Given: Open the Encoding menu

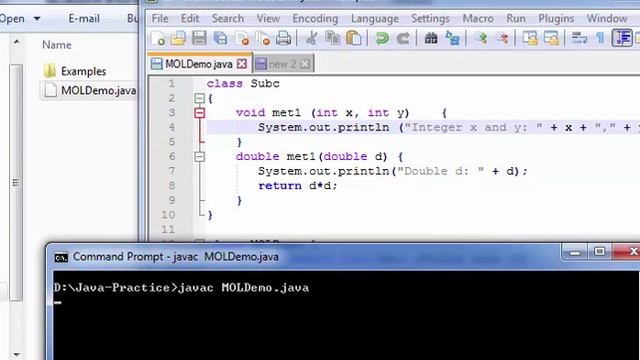Looking at the screenshot, I should point(315,18).
